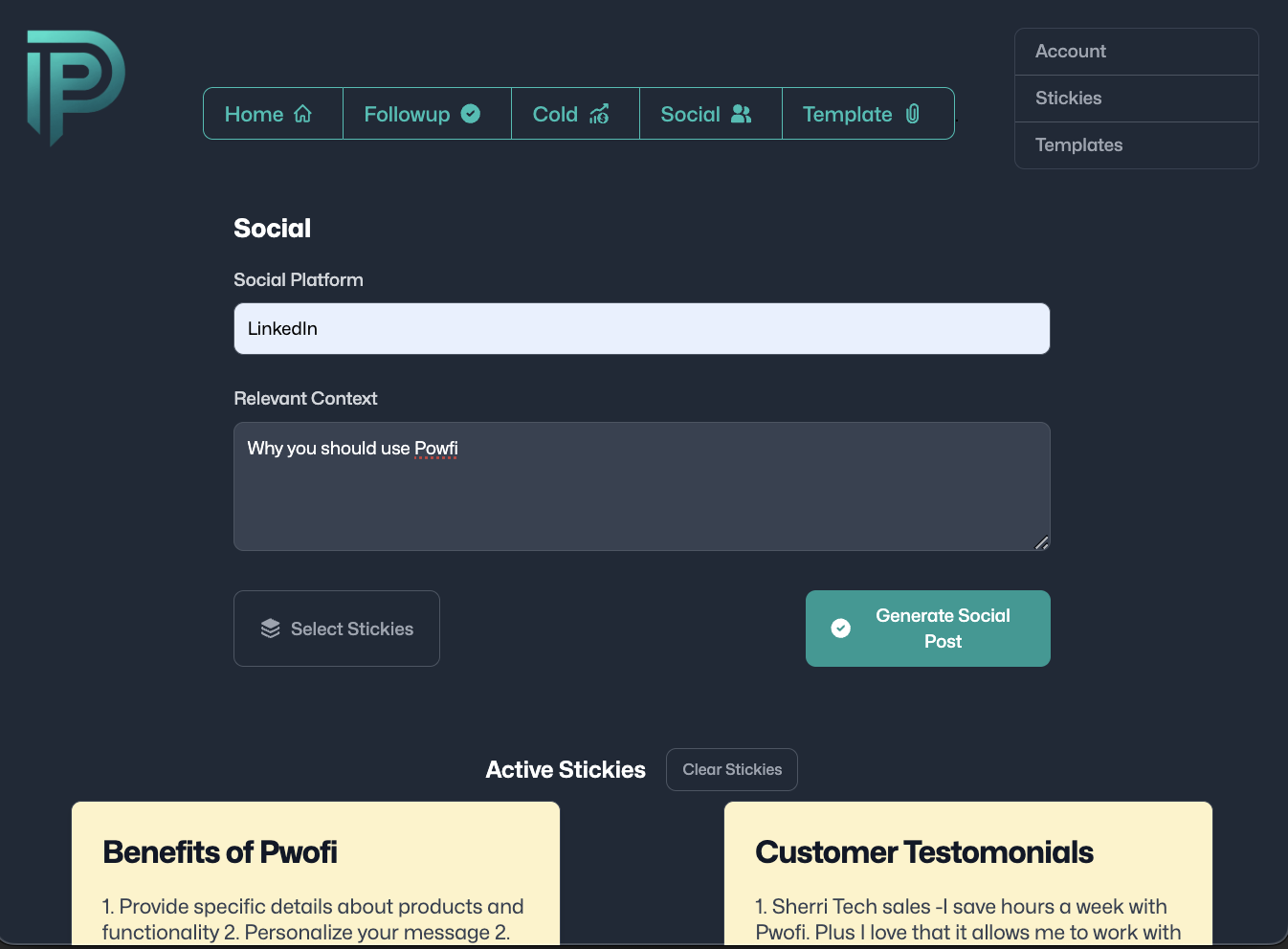Click the paperclip icon beside Template
The height and width of the screenshot is (949, 1288).
click(x=913, y=114)
